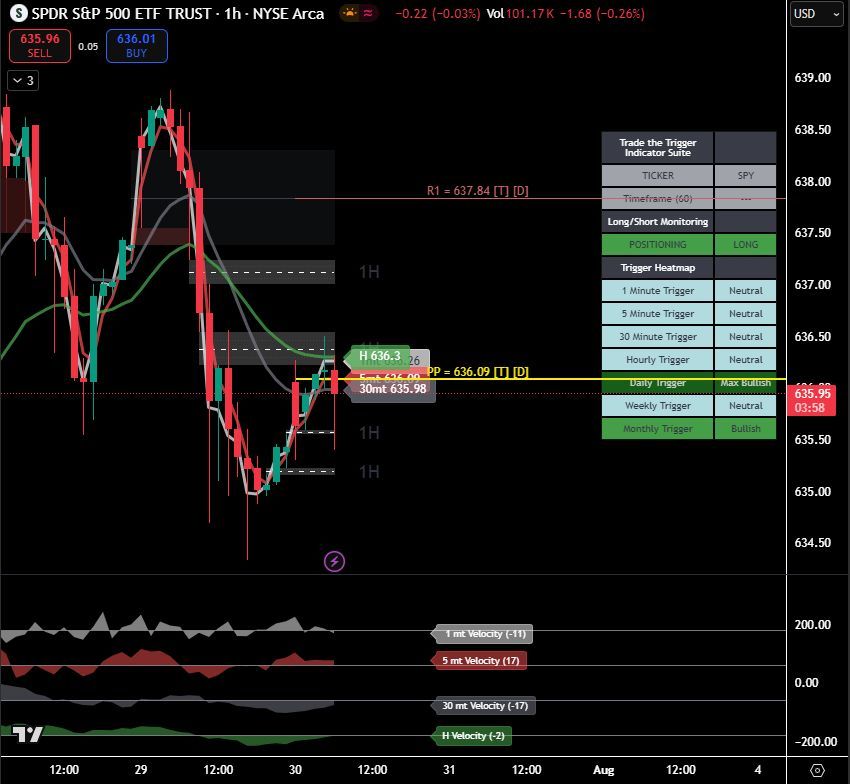Click the 30 Minute Trigger cell
The height and width of the screenshot is (784, 850).
658,337
